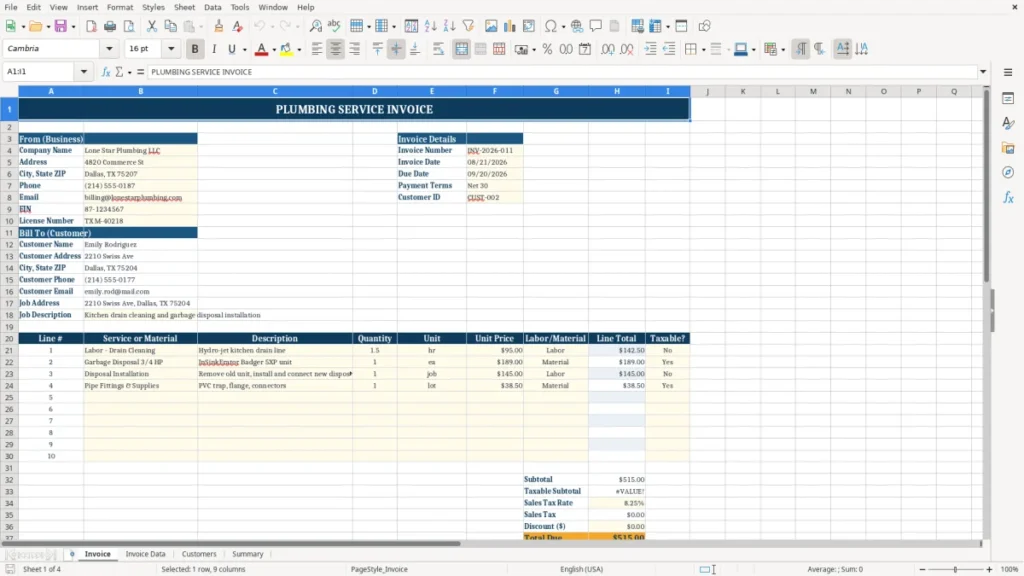Open the sidebar Gallery panel
Image resolution: width=1024 pixels, height=576 pixels.
(x=1008, y=148)
